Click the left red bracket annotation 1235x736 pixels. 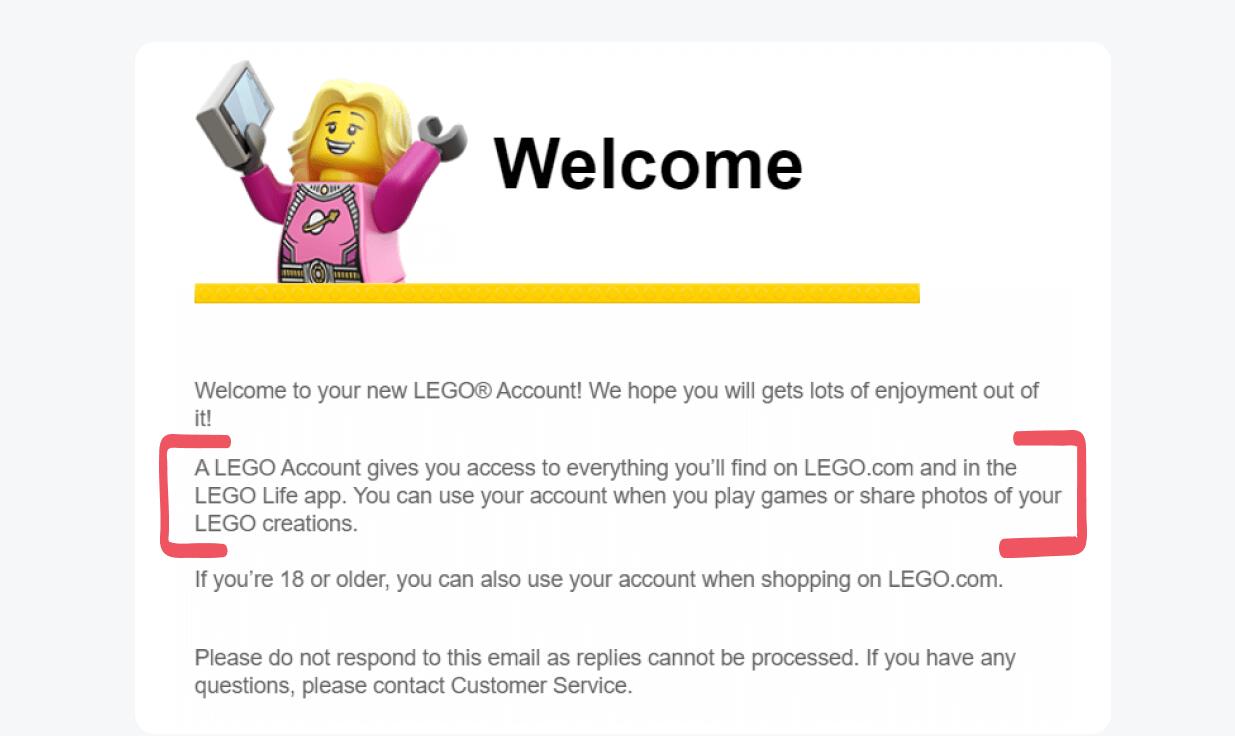174,495
